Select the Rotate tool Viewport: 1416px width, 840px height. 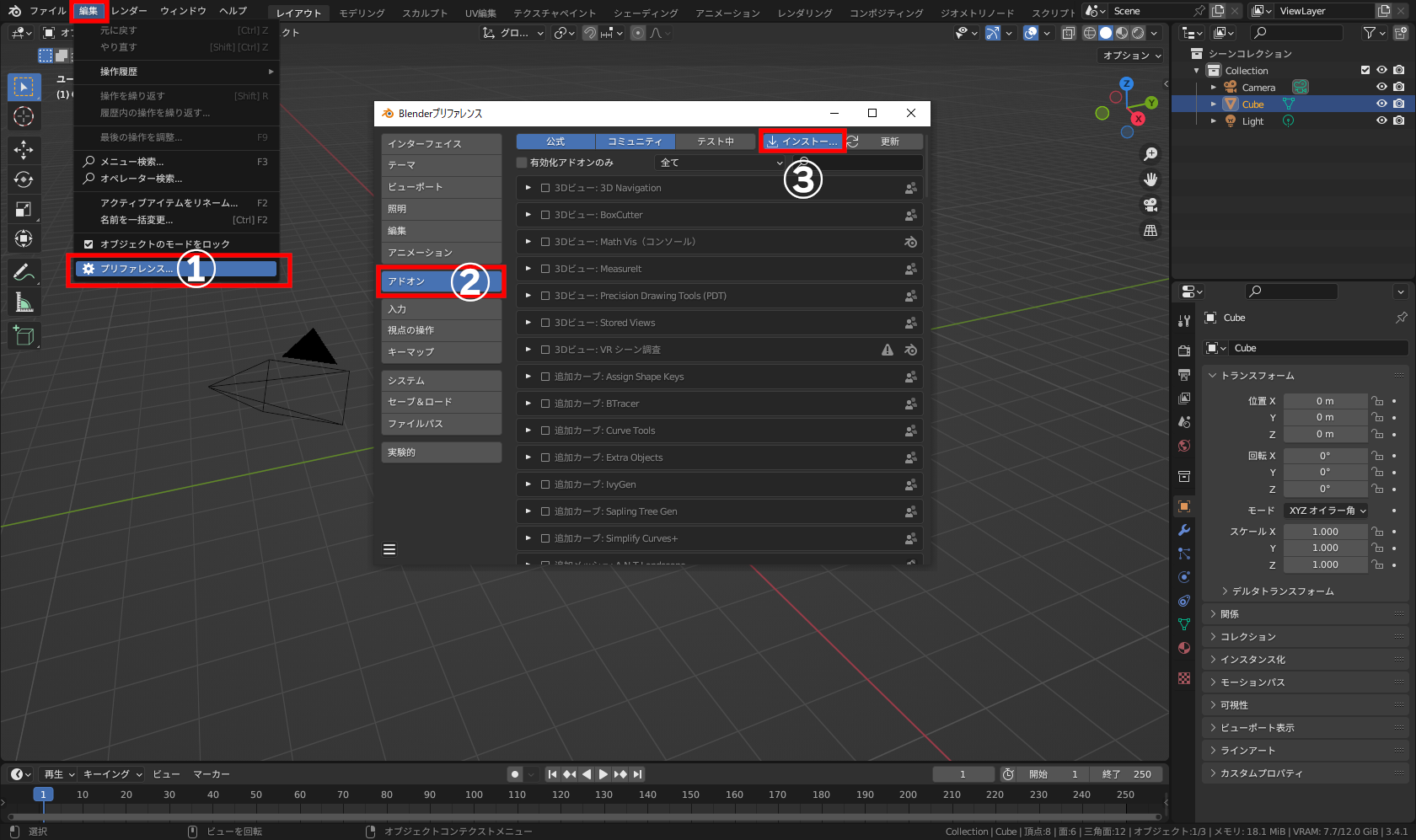click(24, 179)
